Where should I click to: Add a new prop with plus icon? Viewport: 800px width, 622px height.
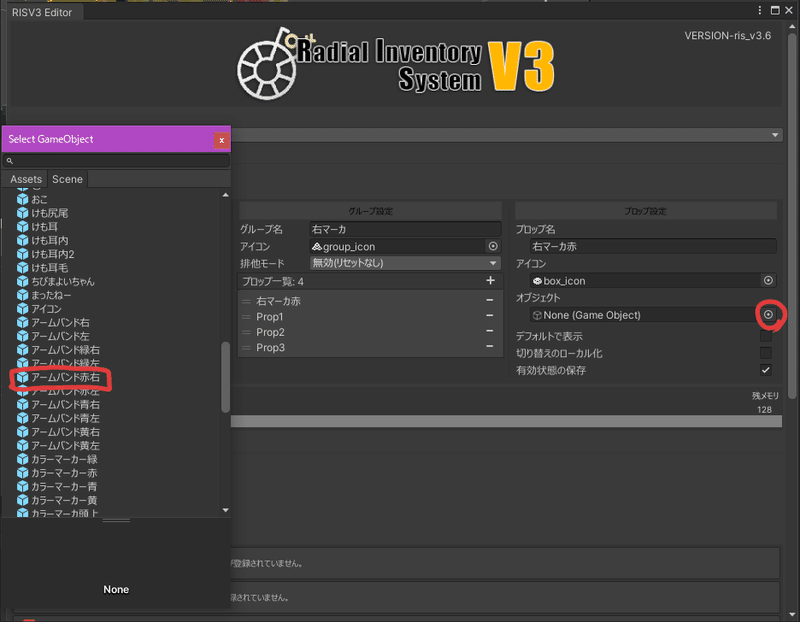[490, 280]
